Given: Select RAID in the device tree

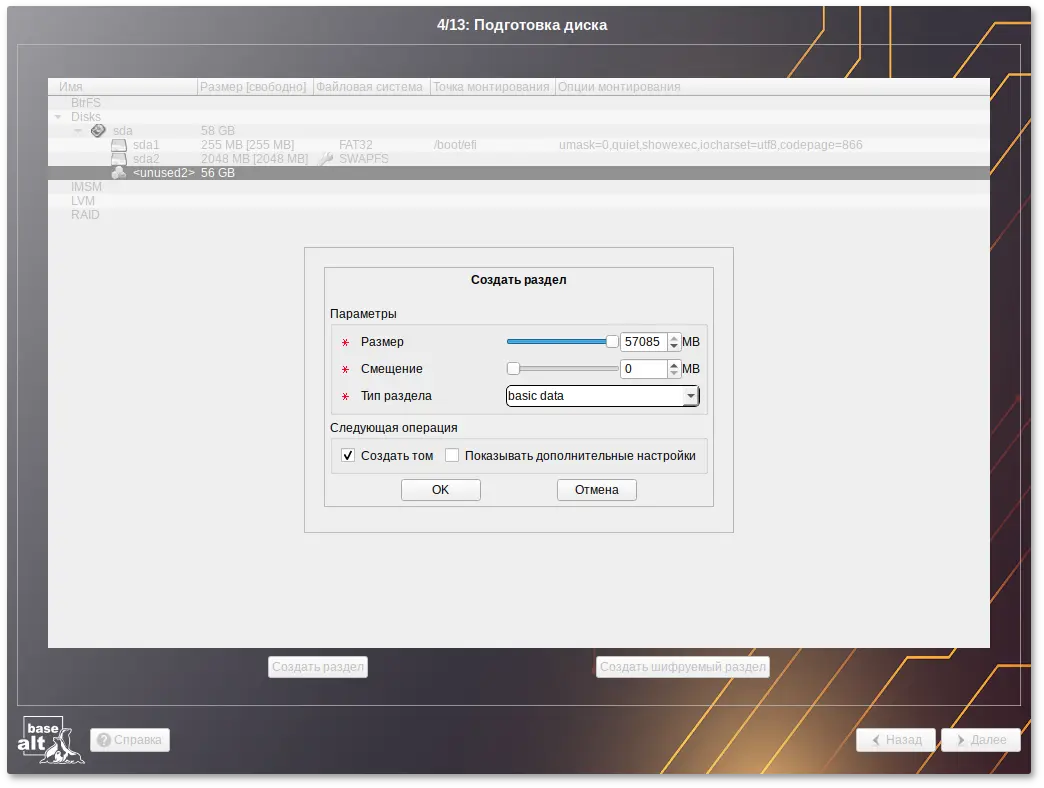Looking at the screenshot, I should coord(86,215).
